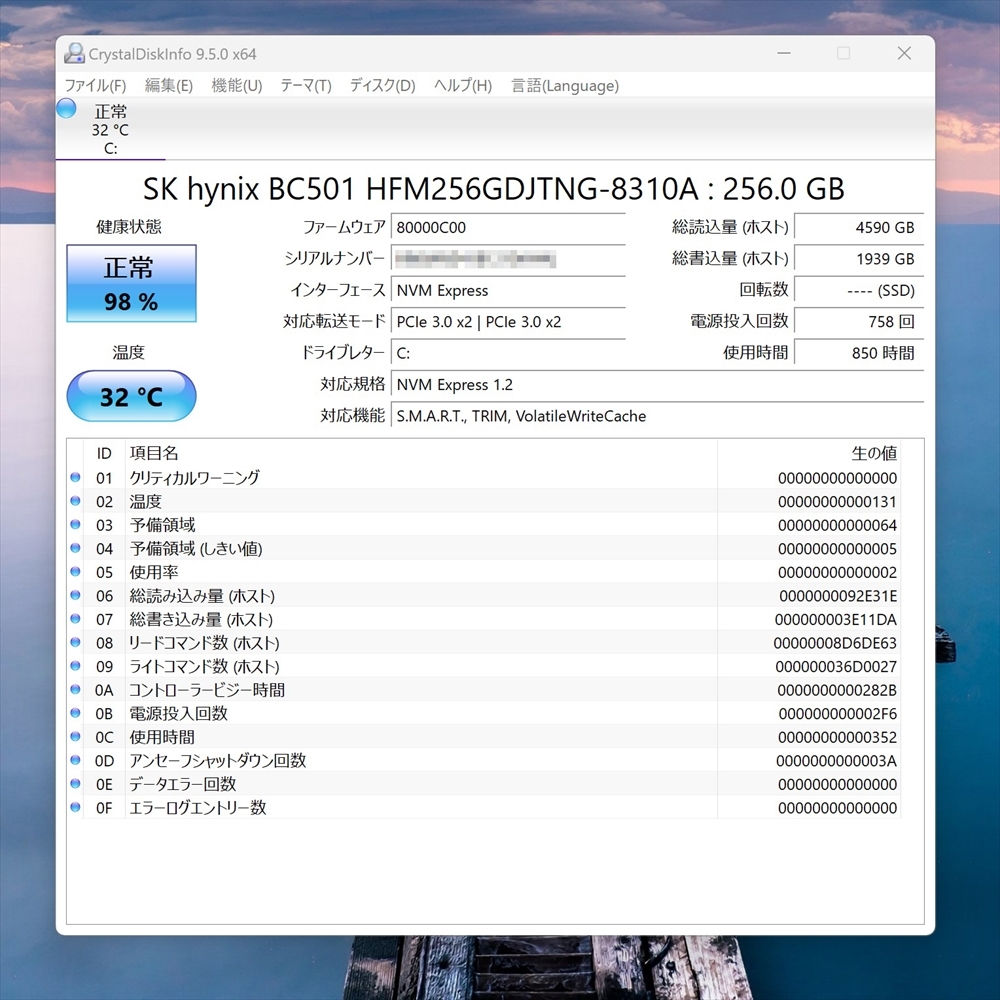Click the 生の値 column header
This screenshot has height=1000, width=1000.
[x=809, y=453]
